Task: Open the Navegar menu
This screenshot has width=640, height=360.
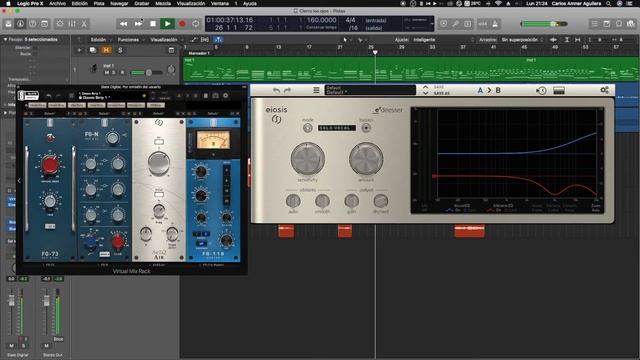Action: pos(119,3)
